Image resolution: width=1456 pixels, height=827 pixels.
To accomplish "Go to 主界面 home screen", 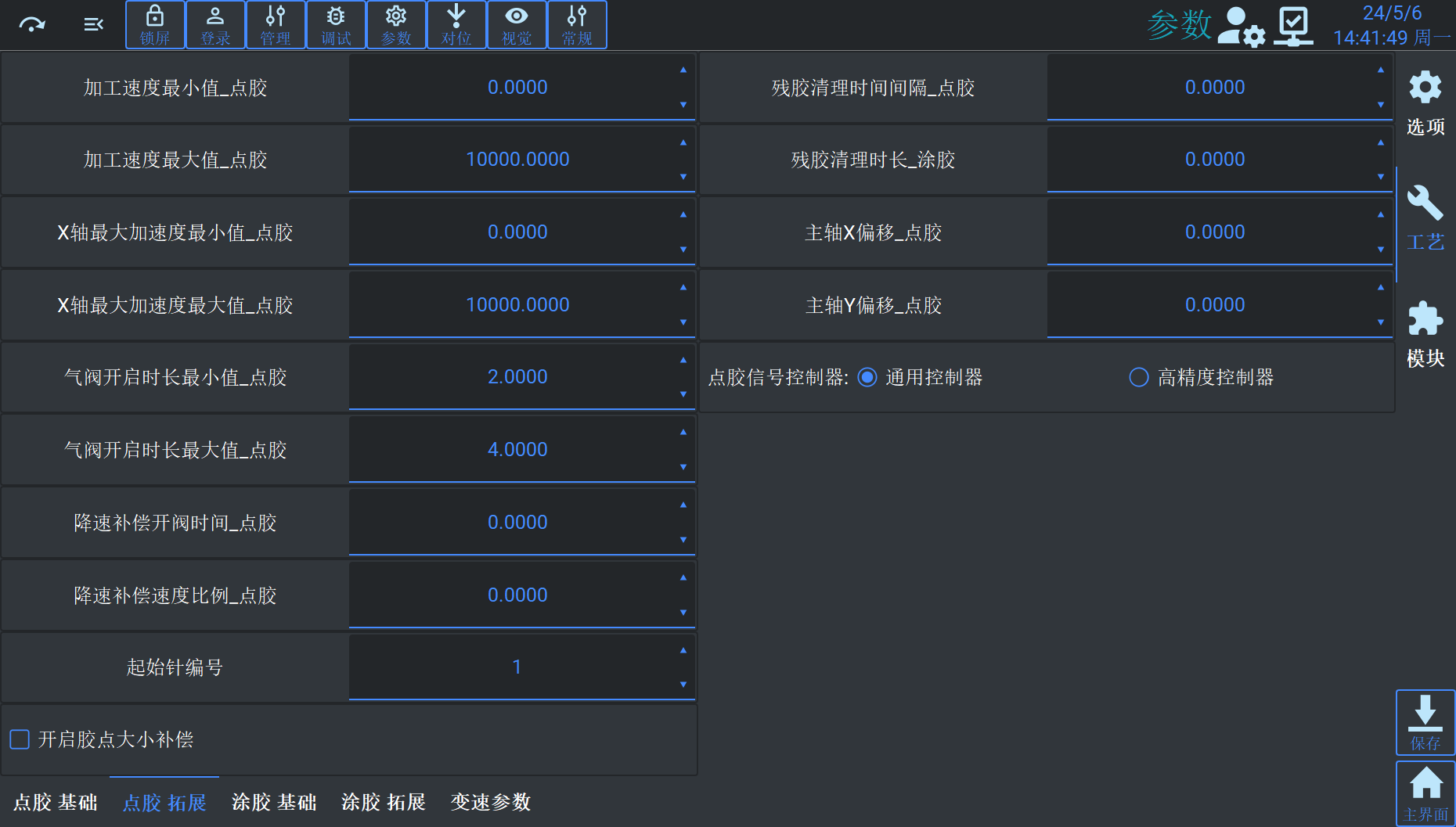I will [1425, 793].
